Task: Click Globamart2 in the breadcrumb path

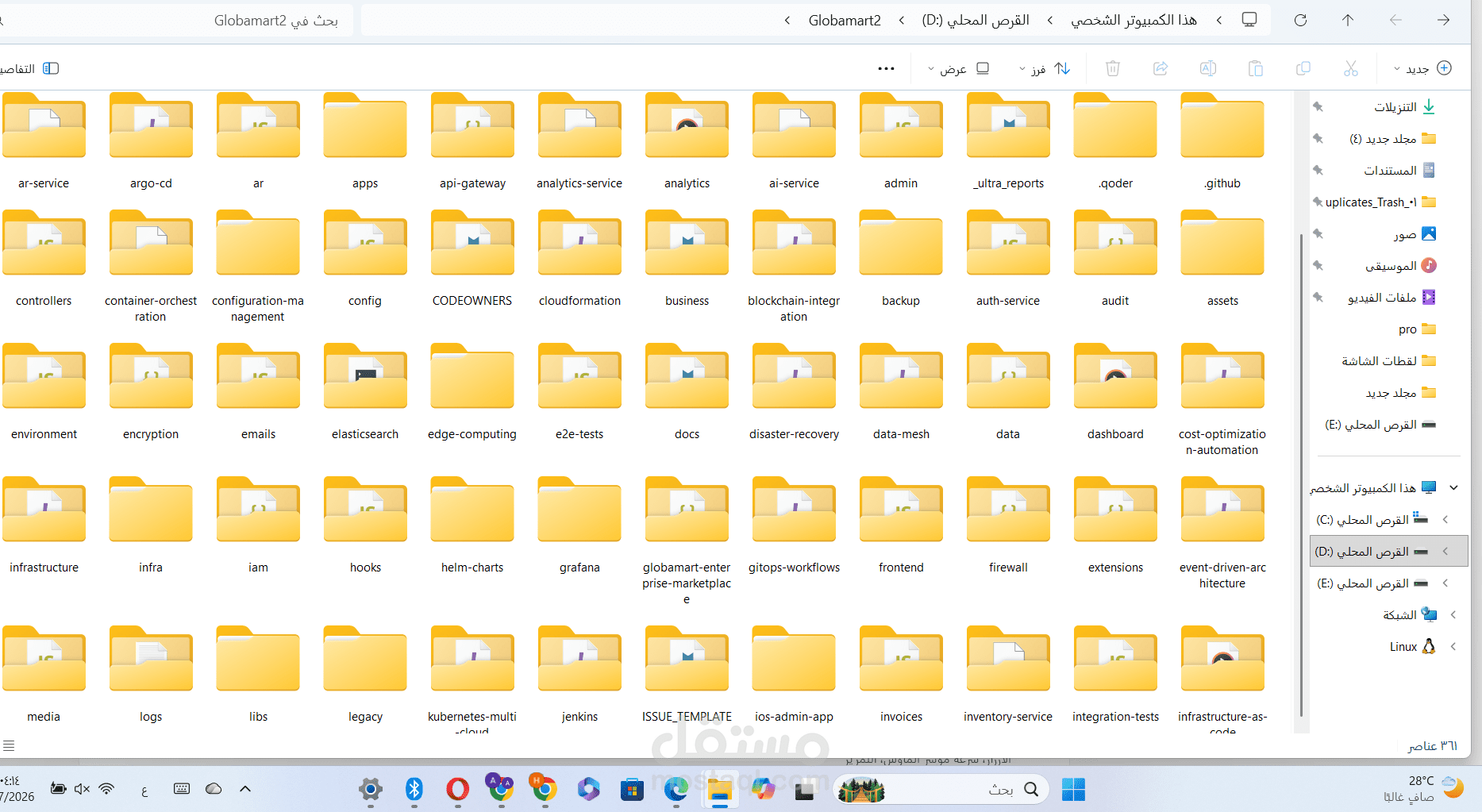Action: [x=845, y=20]
